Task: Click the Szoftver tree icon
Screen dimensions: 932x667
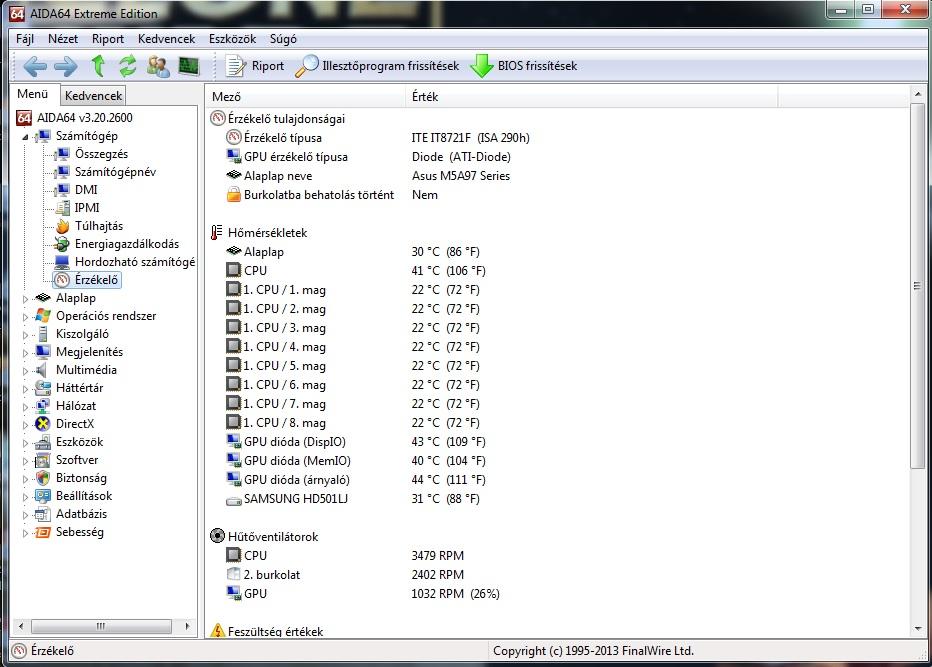Action: tap(43, 460)
